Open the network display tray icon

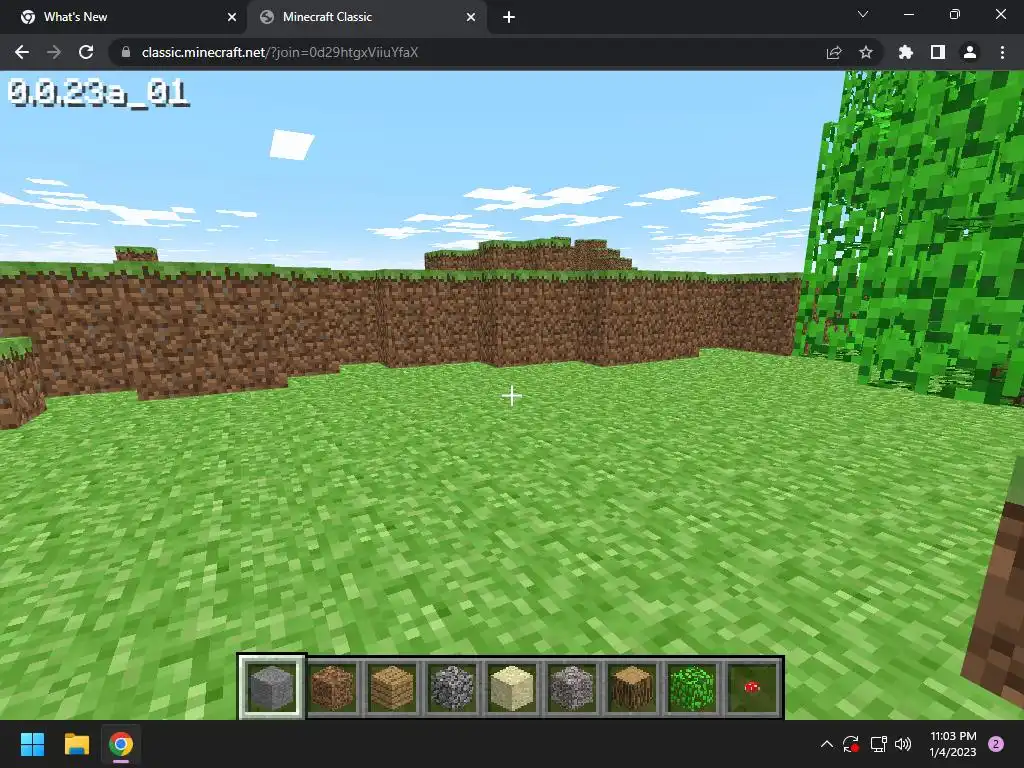pos(878,744)
